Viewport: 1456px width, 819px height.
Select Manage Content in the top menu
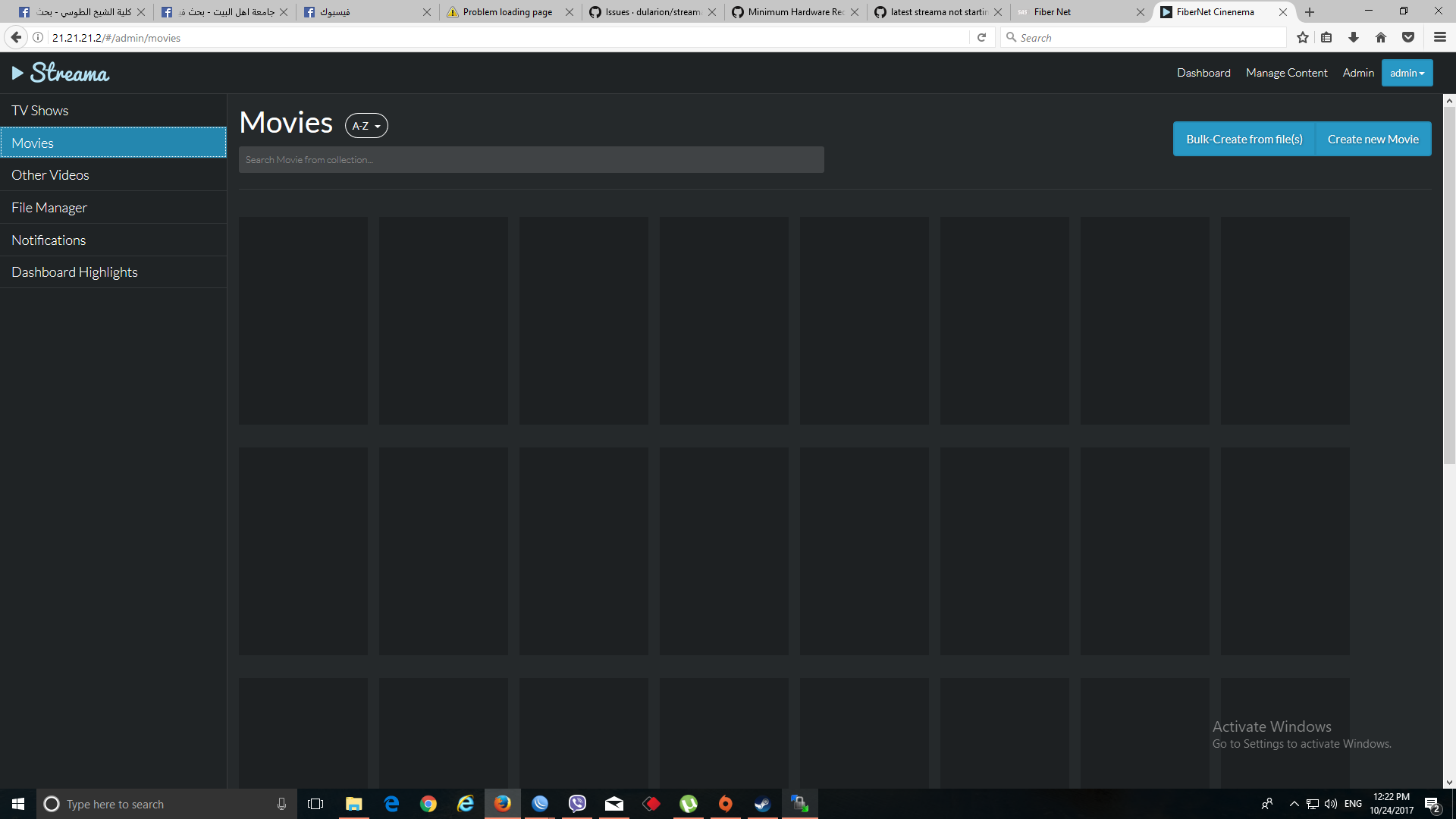pos(1286,73)
